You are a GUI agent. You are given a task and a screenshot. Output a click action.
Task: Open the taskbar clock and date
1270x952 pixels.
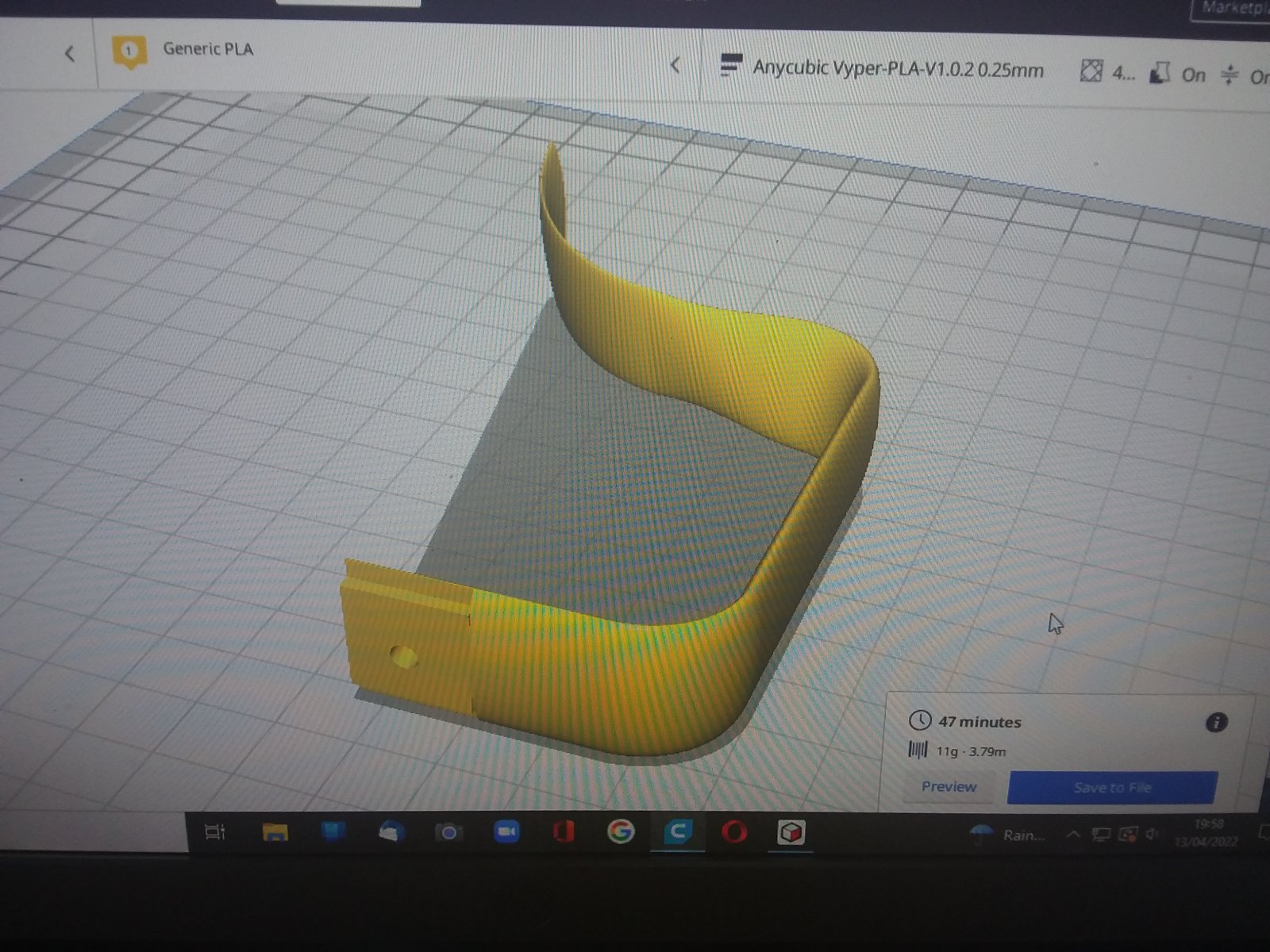[1206, 833]
